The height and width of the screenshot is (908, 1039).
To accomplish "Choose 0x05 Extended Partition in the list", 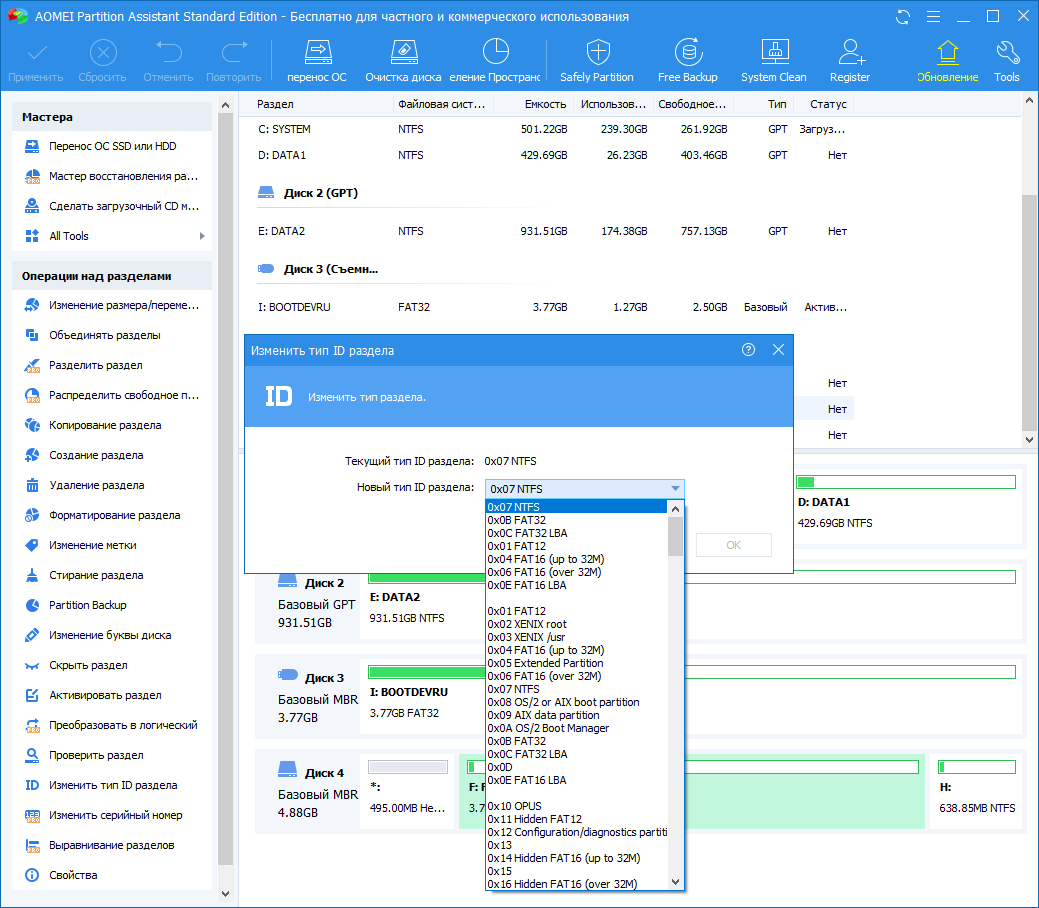I will 576,663.
